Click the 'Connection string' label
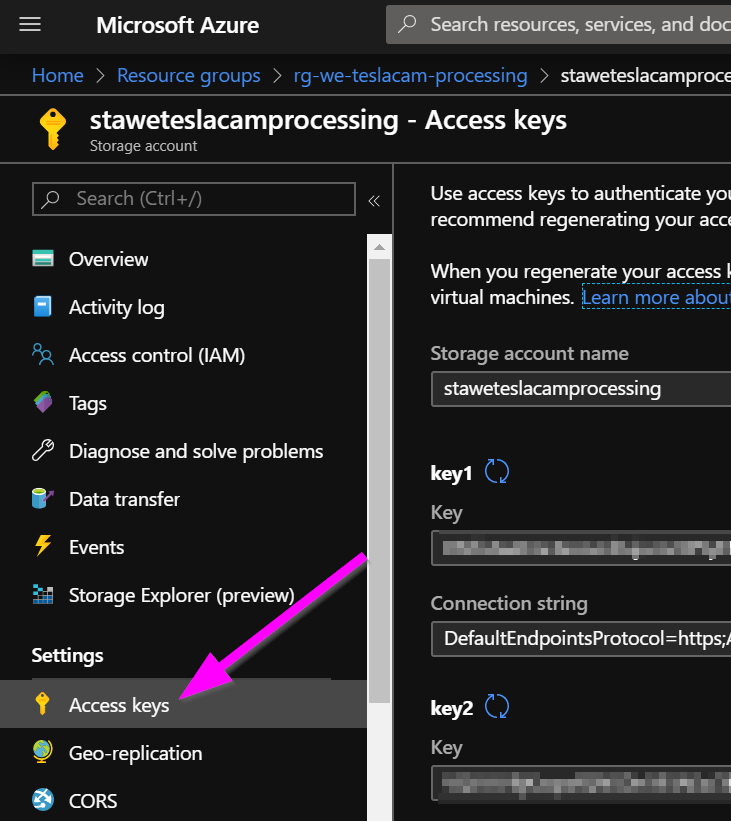 click(x=509, y=604)
